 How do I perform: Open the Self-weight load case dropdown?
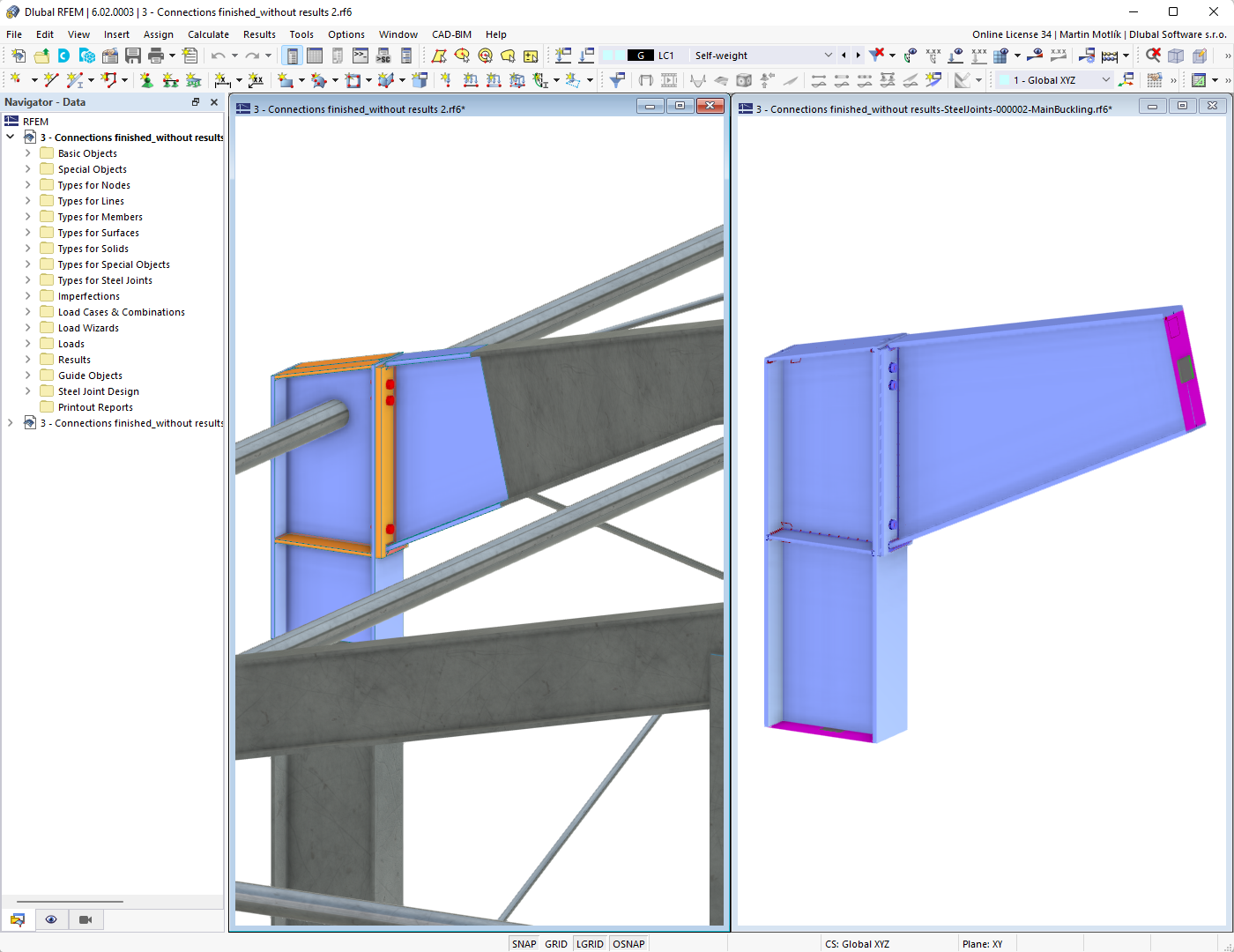coord(829,55)
